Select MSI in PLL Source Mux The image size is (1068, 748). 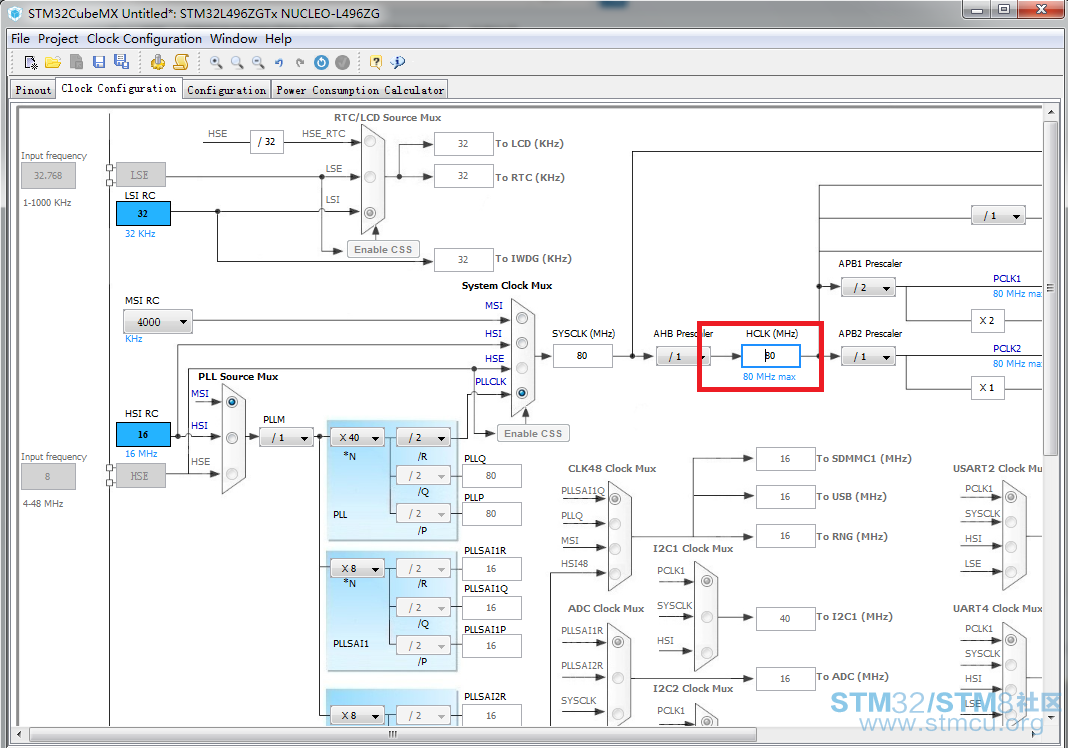coord(232,402)
